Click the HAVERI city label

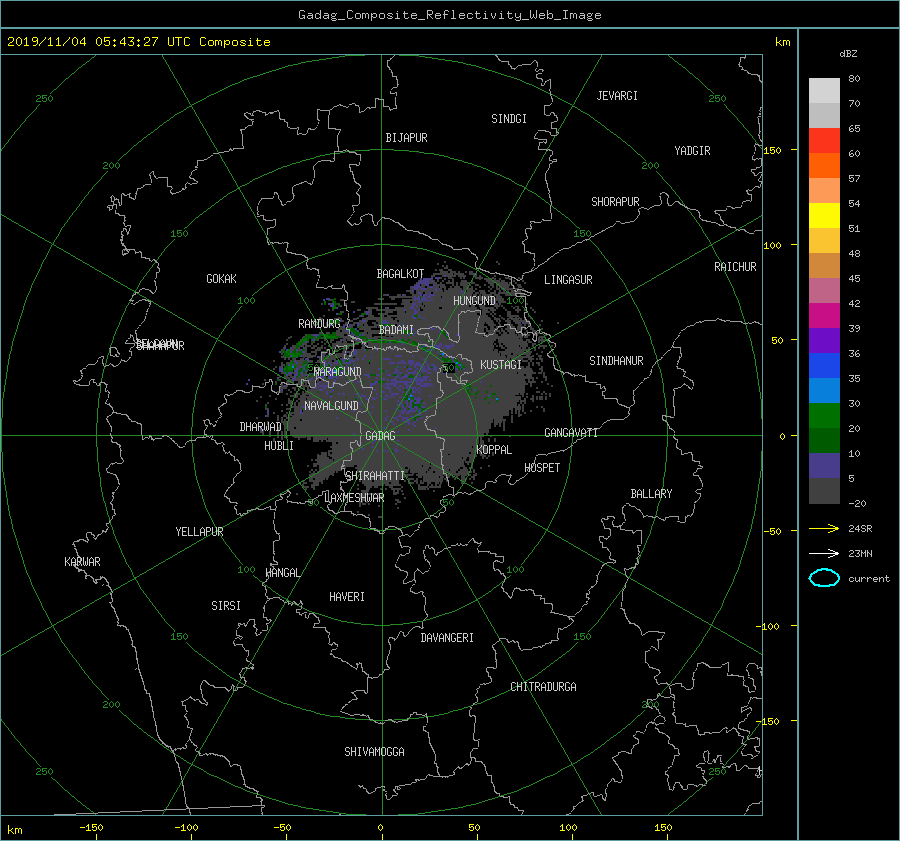[x=347, y=597]
